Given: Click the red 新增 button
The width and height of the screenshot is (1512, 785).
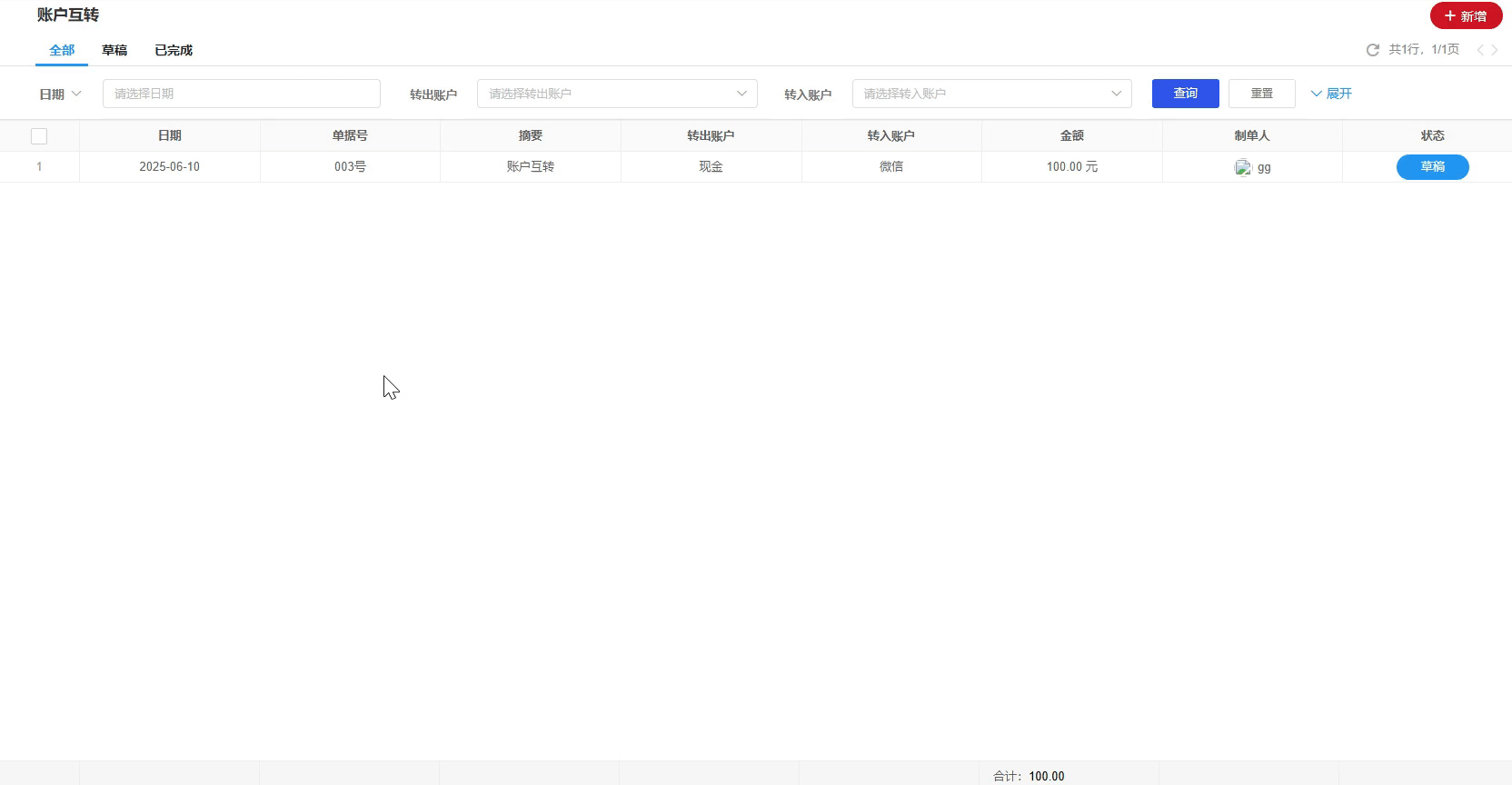Looking at the screenshot, I should (1466, 15).
